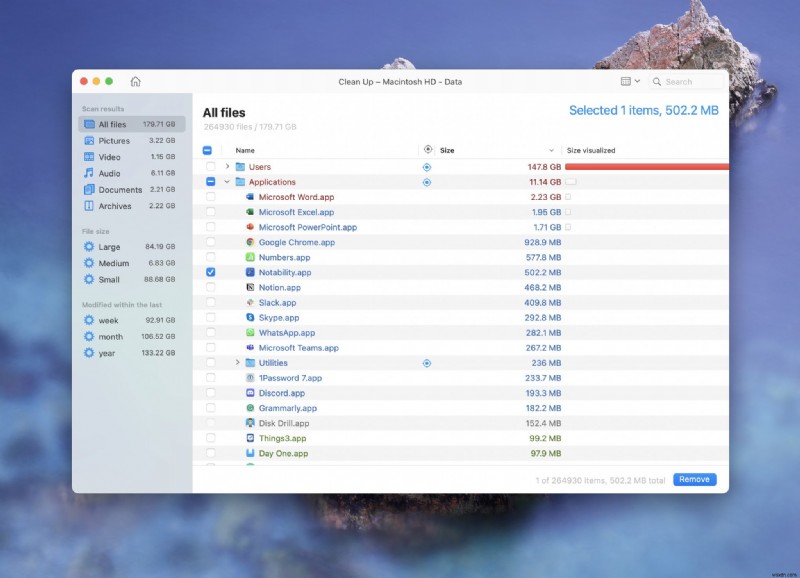
Task: Click the red size visualization bar for Users
Action: (645, 166)
